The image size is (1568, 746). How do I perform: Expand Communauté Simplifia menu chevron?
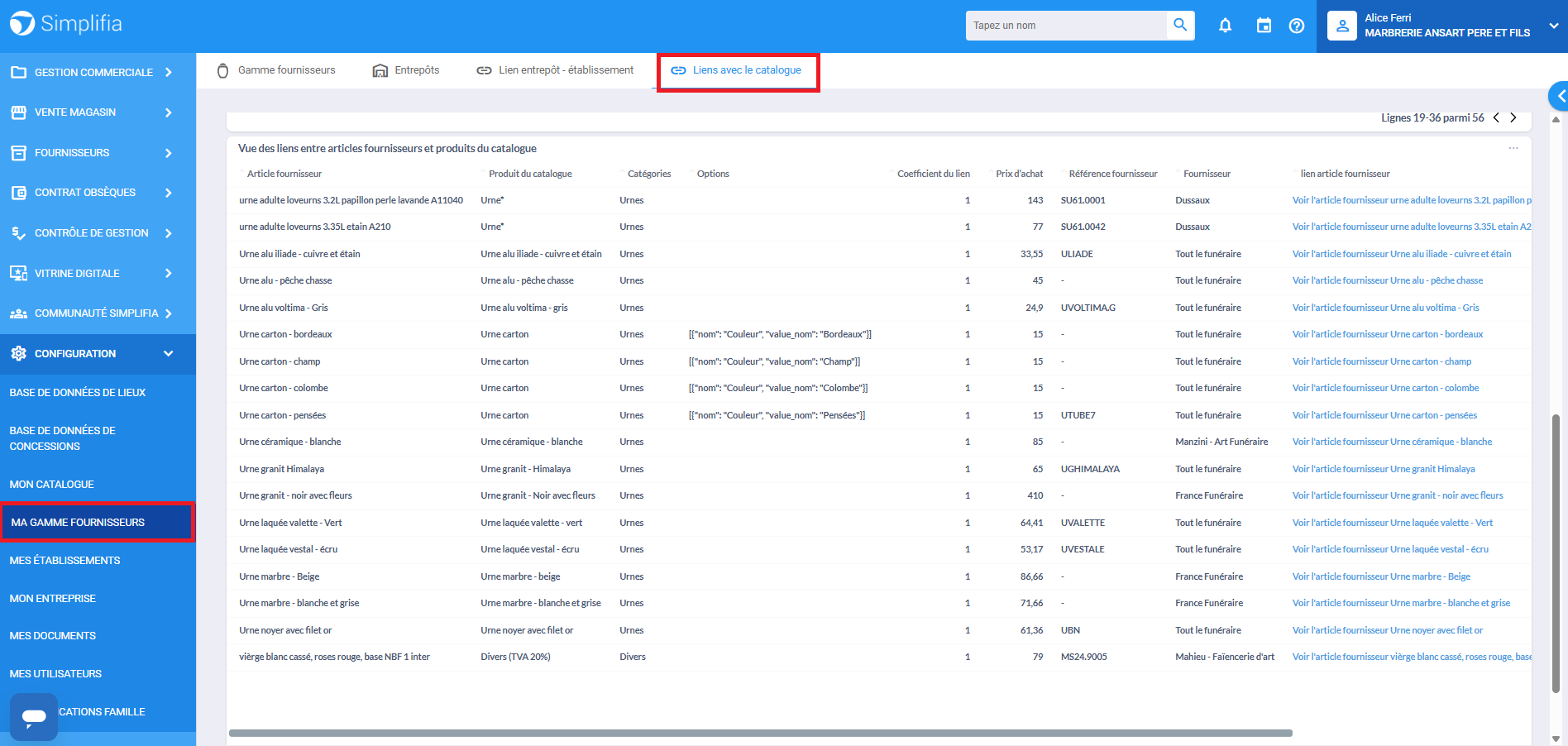(x=169, y=313)
